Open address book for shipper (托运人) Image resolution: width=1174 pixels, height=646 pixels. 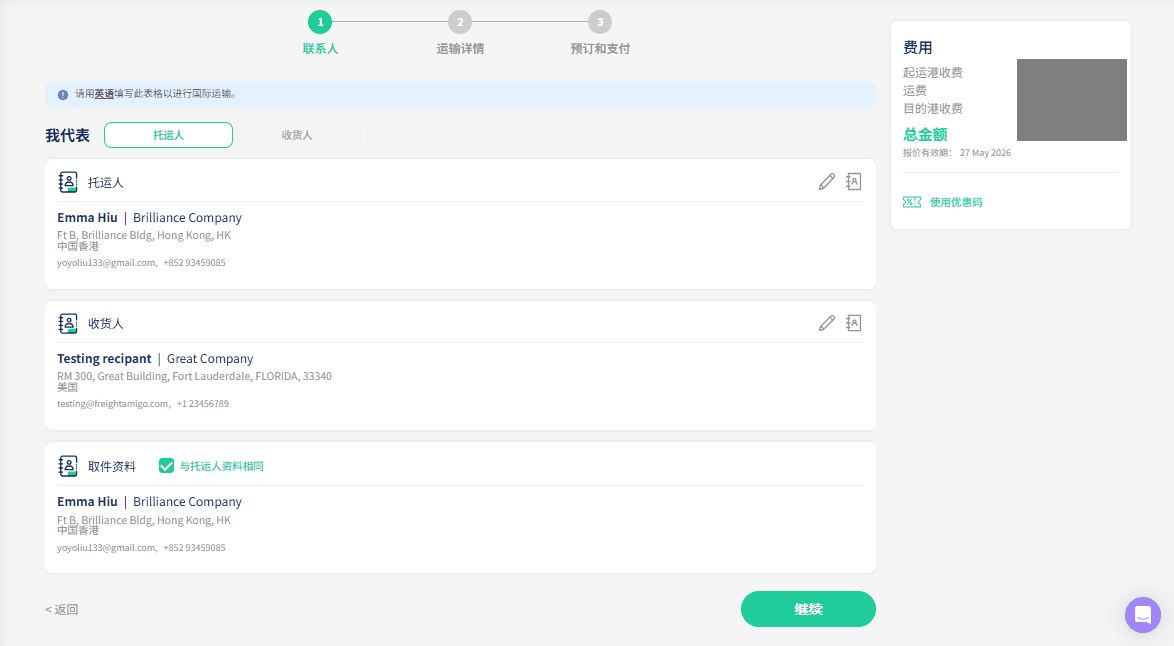pos(854,182)
